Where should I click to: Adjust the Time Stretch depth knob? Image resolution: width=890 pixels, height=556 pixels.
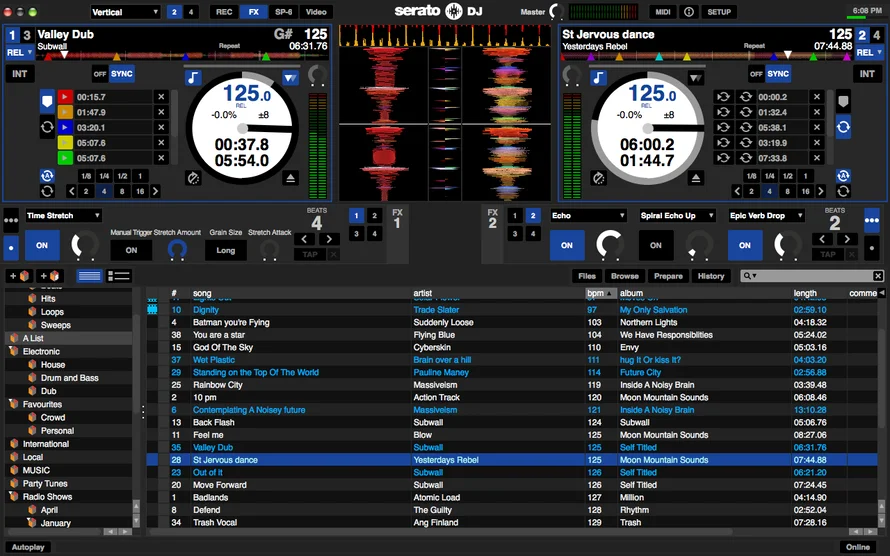85,245
